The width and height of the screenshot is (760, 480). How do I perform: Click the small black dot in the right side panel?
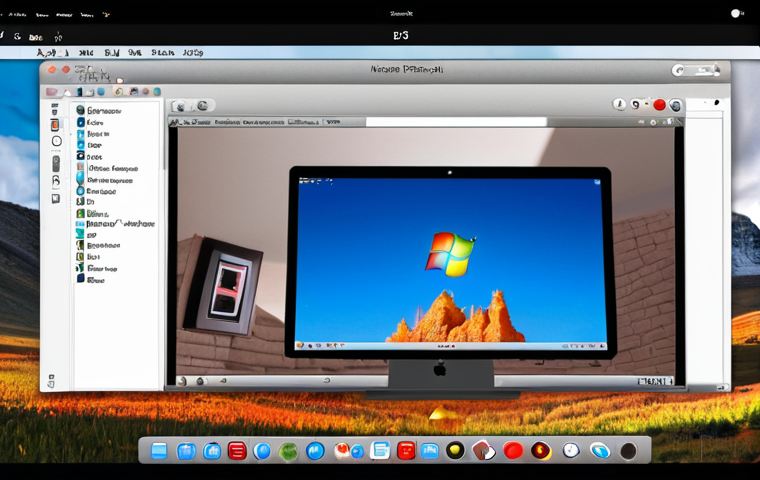coord(716,102)
